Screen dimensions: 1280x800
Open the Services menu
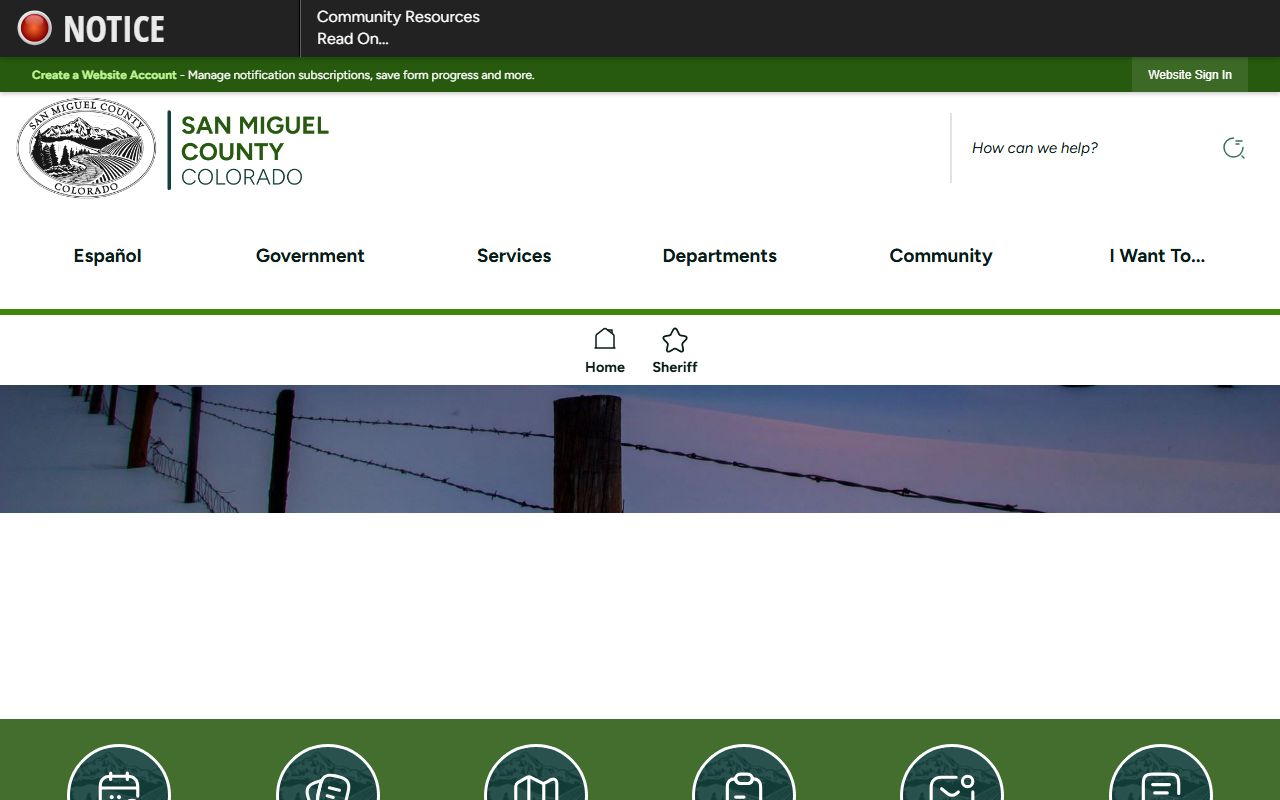(514, 256)
